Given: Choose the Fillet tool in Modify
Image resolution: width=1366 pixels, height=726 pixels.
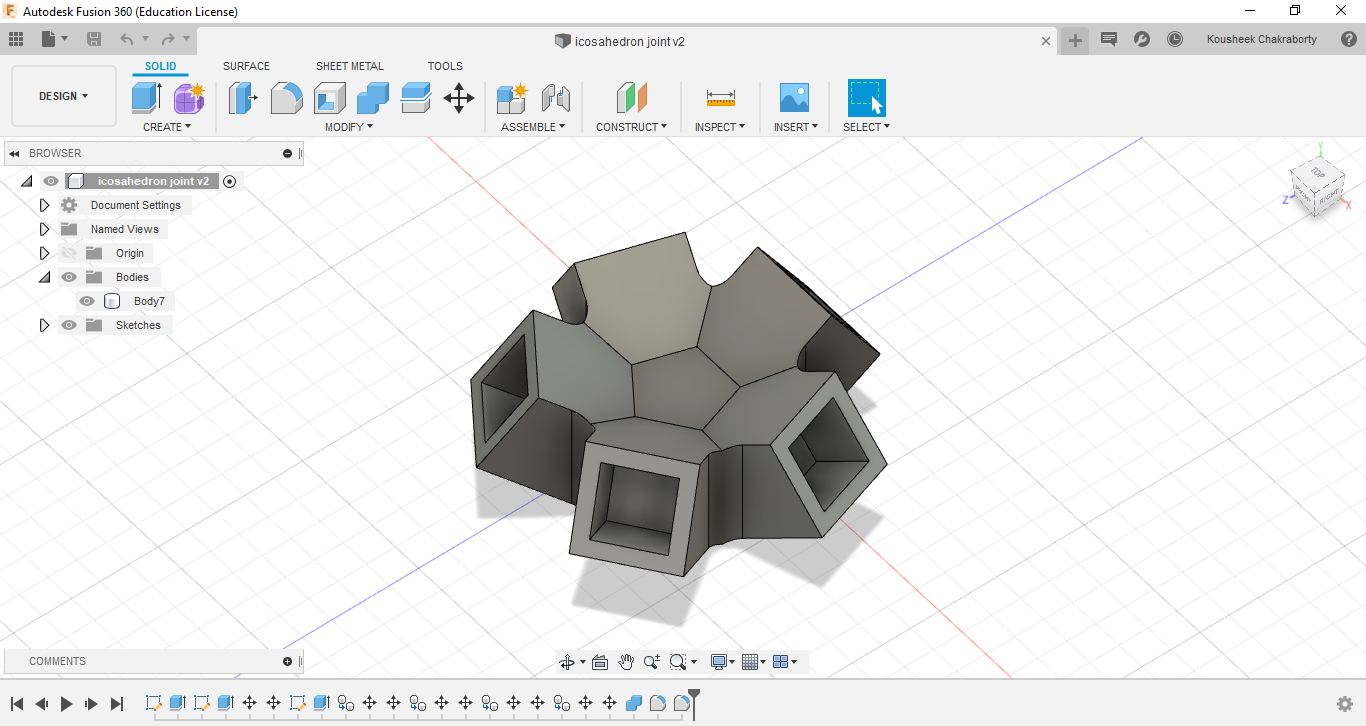Looking at the screenshot, I should click(x=286, y=98).
